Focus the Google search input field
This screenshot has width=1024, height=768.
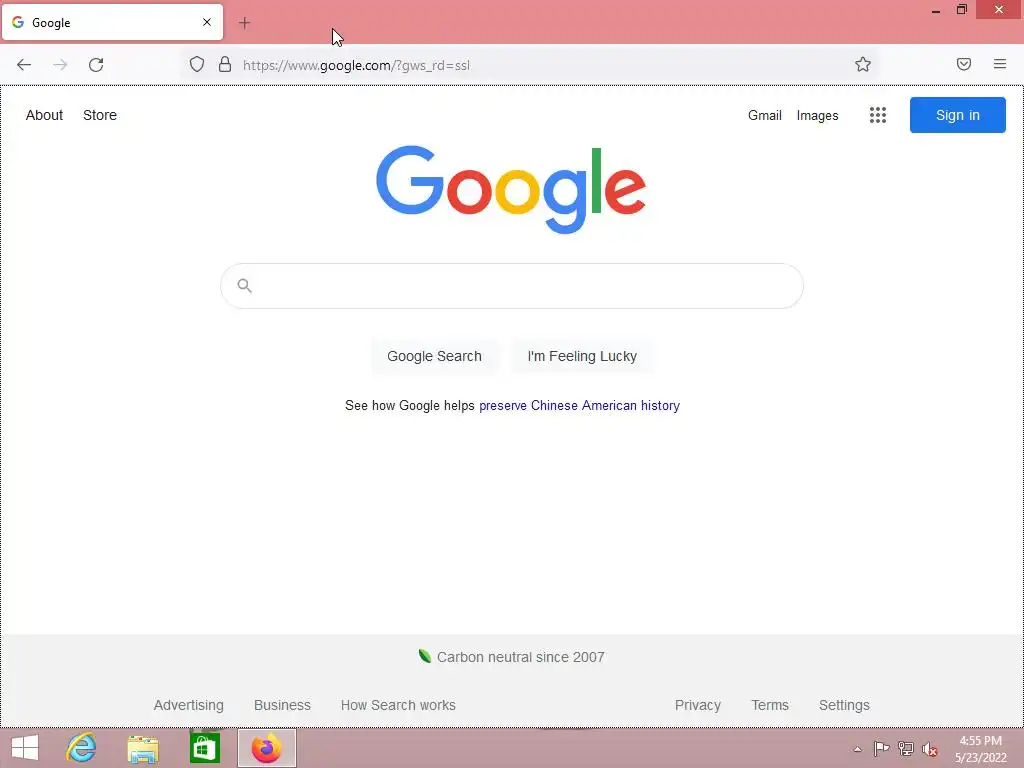[512, 286]
